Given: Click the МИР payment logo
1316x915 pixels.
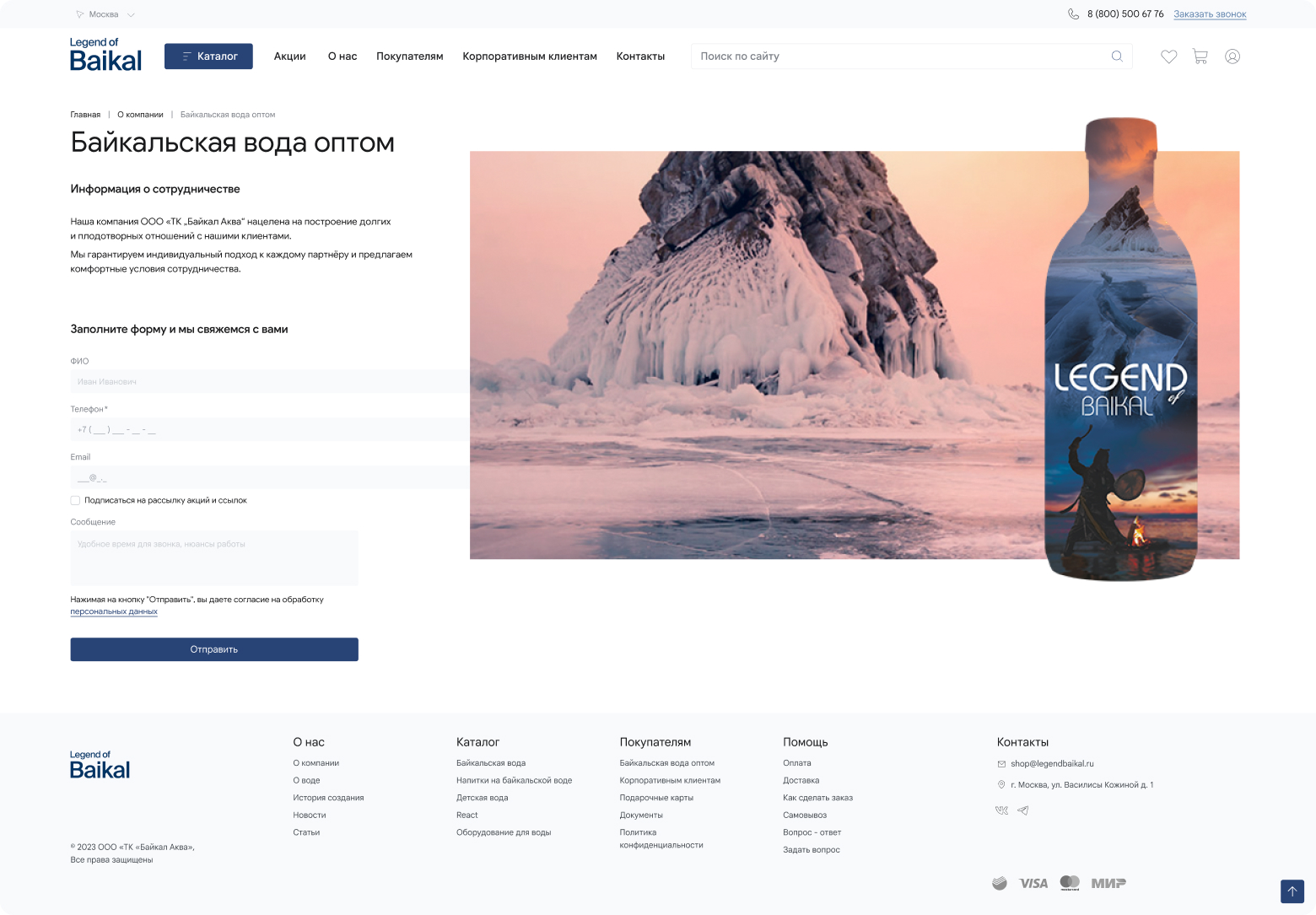Looking at the screenshot, I should (1108, 883).
